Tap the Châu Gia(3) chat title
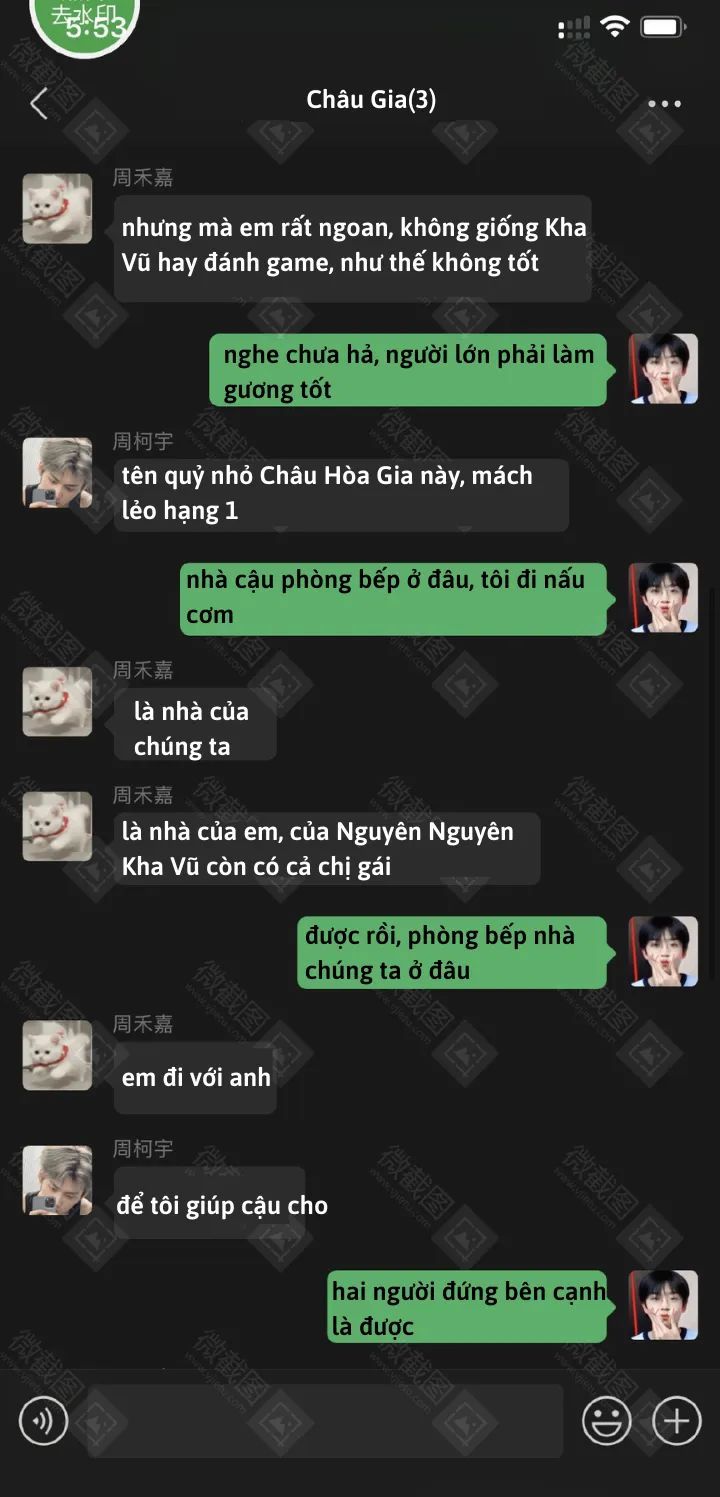 click(x=371, y=100)
